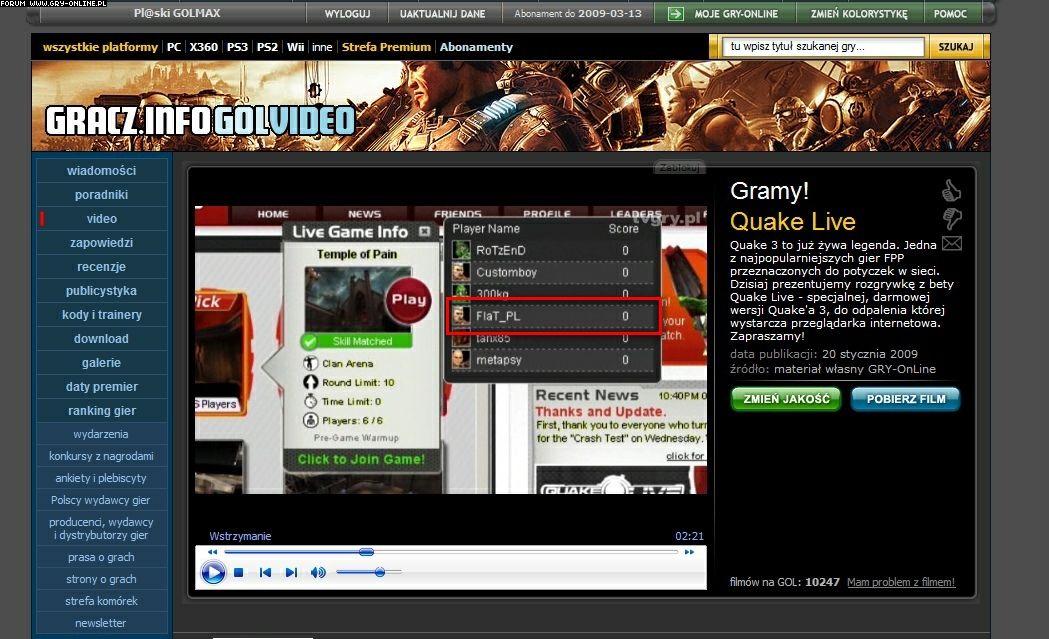Viewport: 1049px width, 639px height.
Task: Open the Strefa Premium tab
Action: [386, 47]
